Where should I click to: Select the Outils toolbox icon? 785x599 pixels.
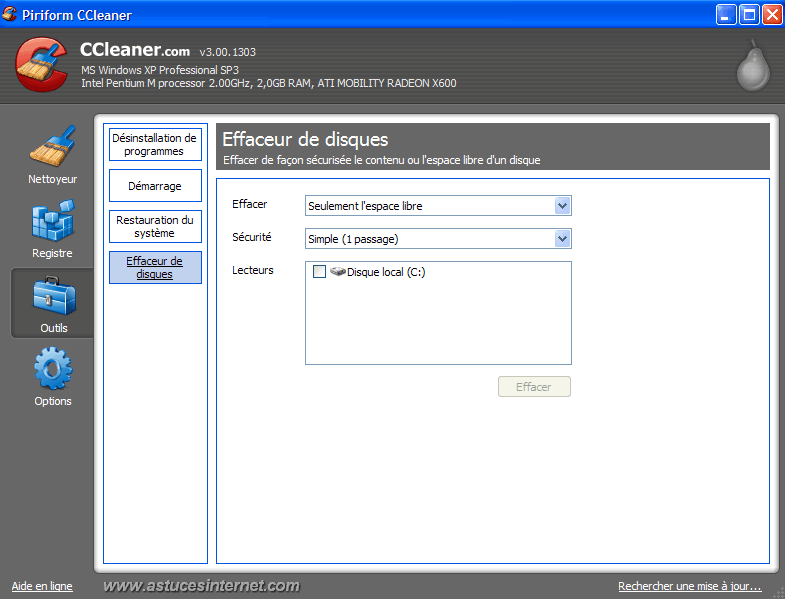54,296
